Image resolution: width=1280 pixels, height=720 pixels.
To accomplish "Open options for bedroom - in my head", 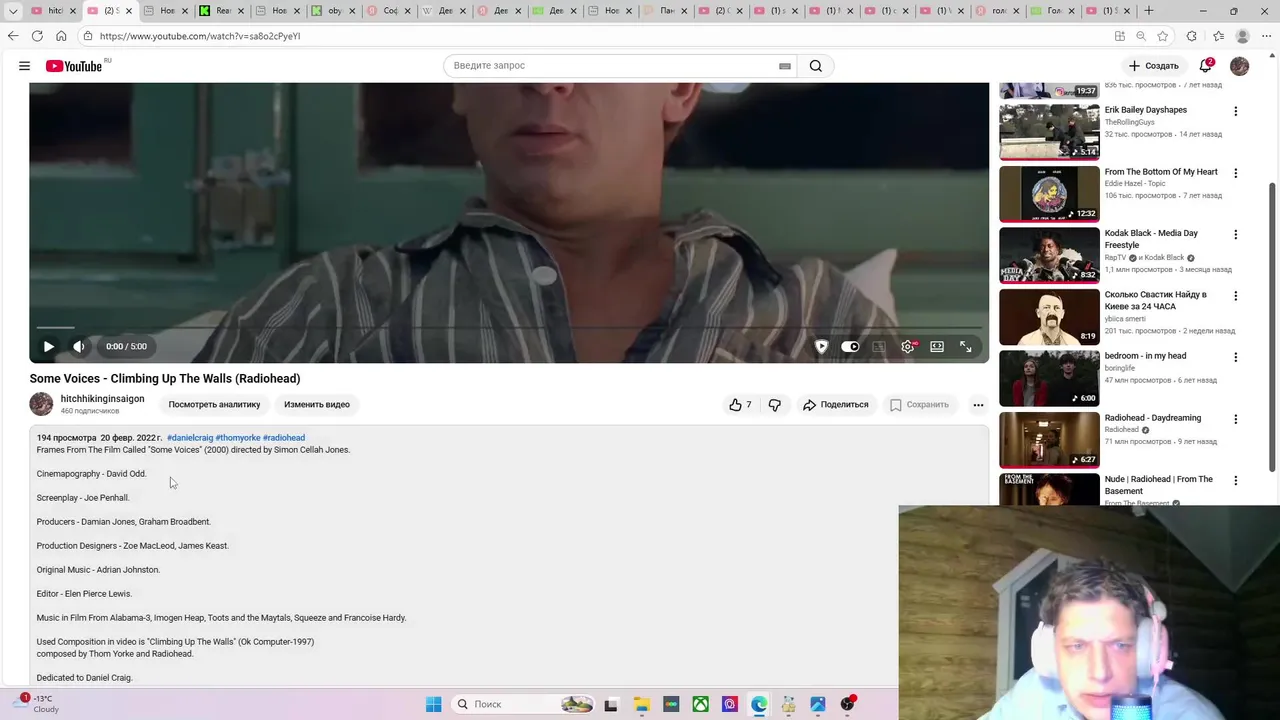I will click(1235, 357).
